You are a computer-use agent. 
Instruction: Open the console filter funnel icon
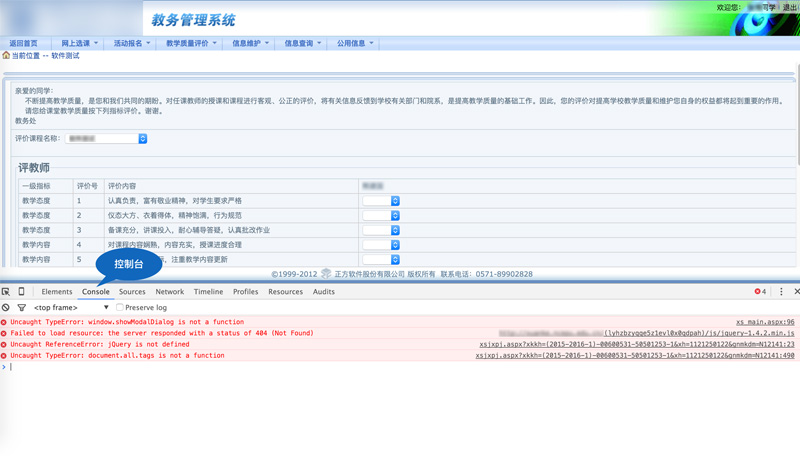click(x=21, y=308)
